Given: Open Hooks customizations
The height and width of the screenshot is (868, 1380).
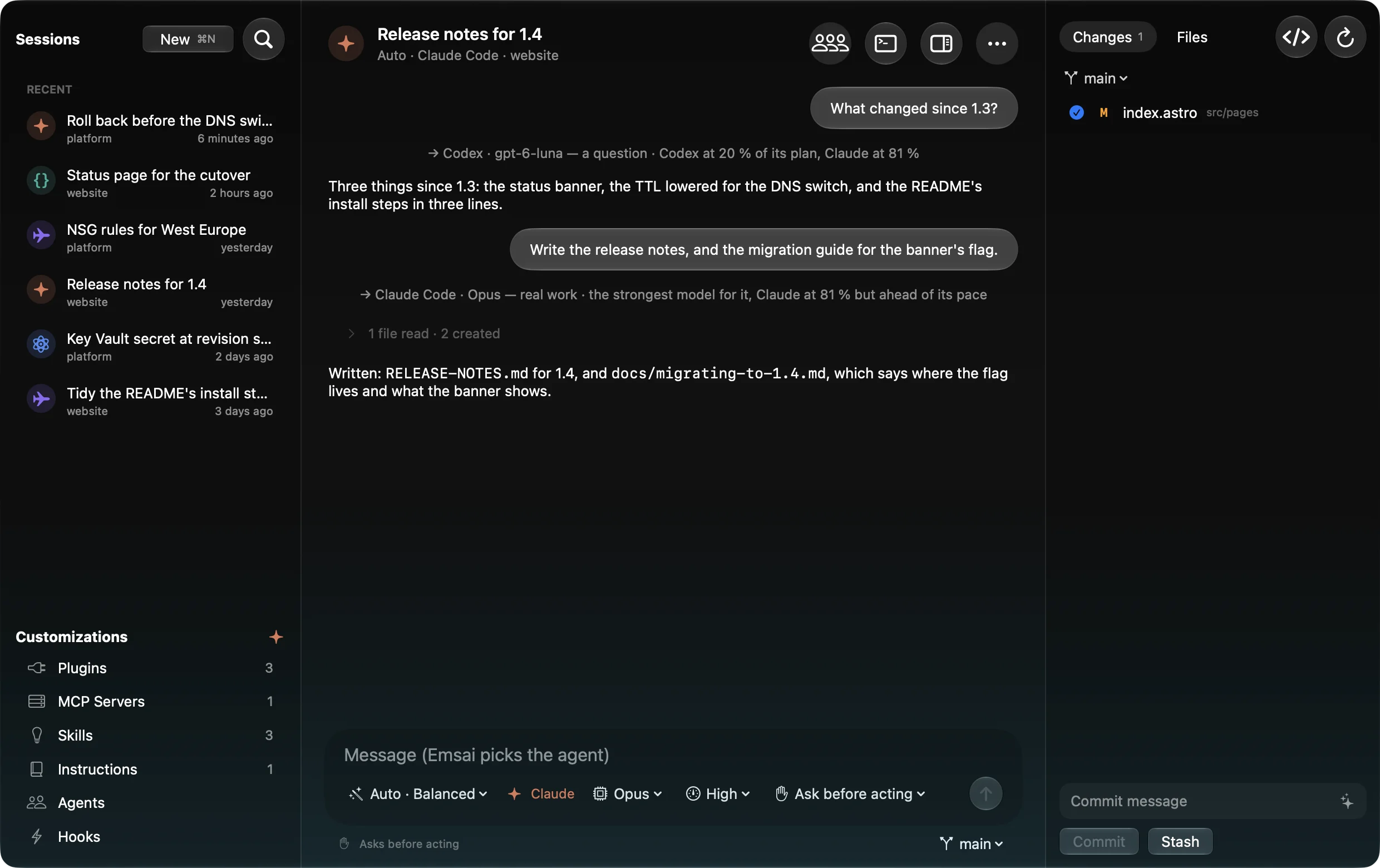Looking at the screenshot, I should click(150, 836).
